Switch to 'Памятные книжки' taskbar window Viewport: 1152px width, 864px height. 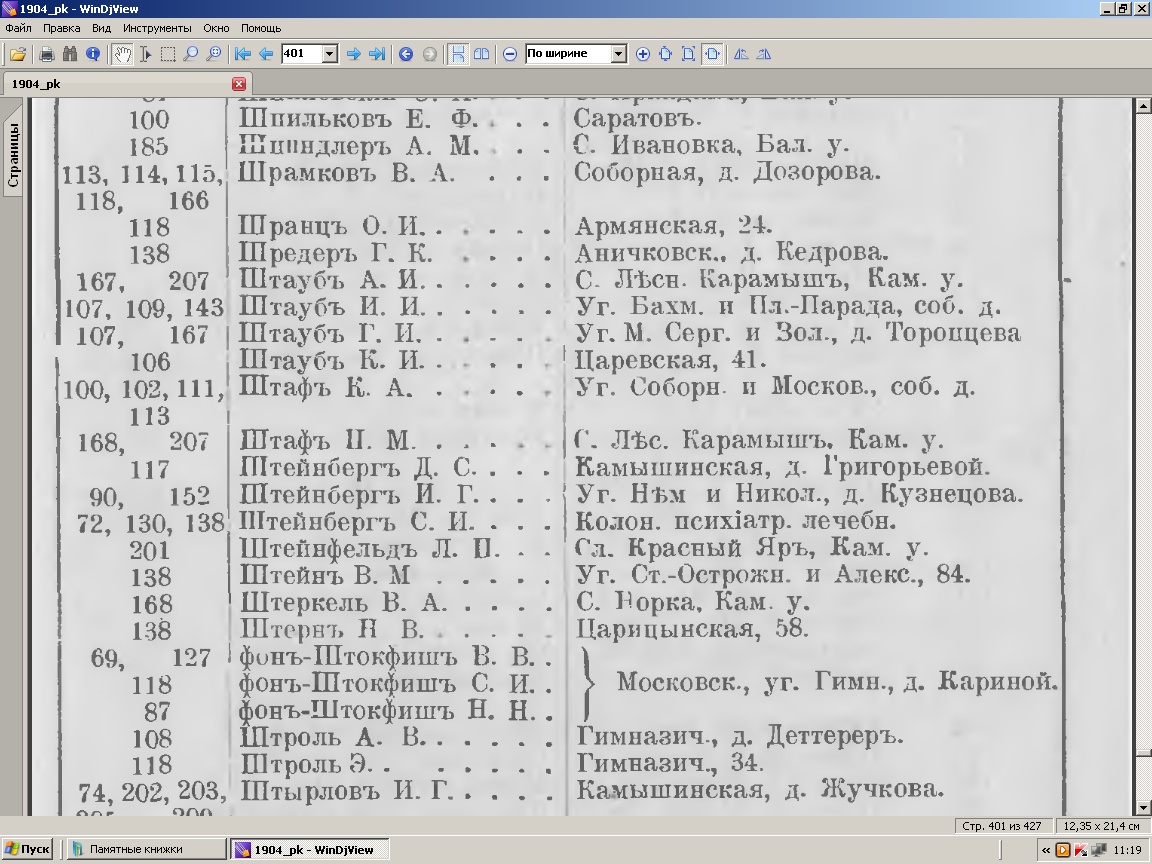pyautogui.click(x=144, y=849)
